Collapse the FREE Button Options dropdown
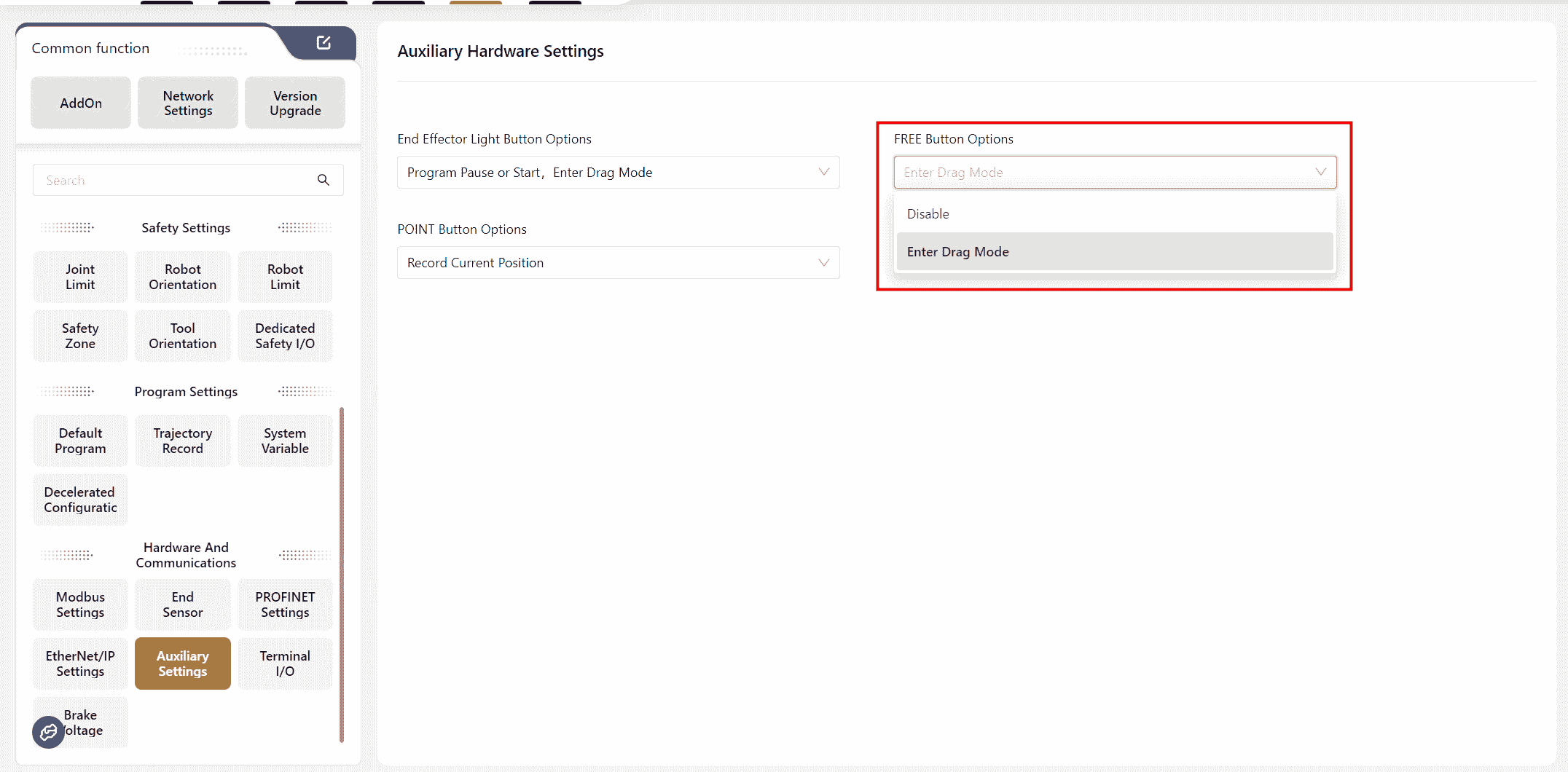The height and width of the screenshot is (772, 1568). click(1320, 173)
